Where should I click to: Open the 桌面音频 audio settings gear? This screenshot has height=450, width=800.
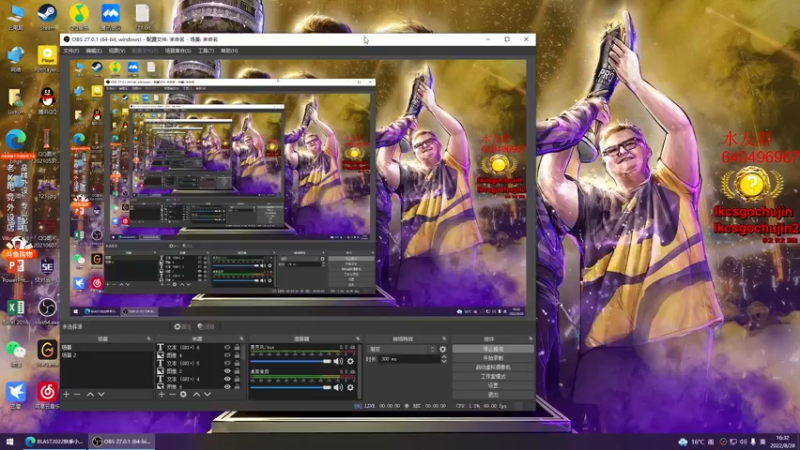click(x=350, y=388)
